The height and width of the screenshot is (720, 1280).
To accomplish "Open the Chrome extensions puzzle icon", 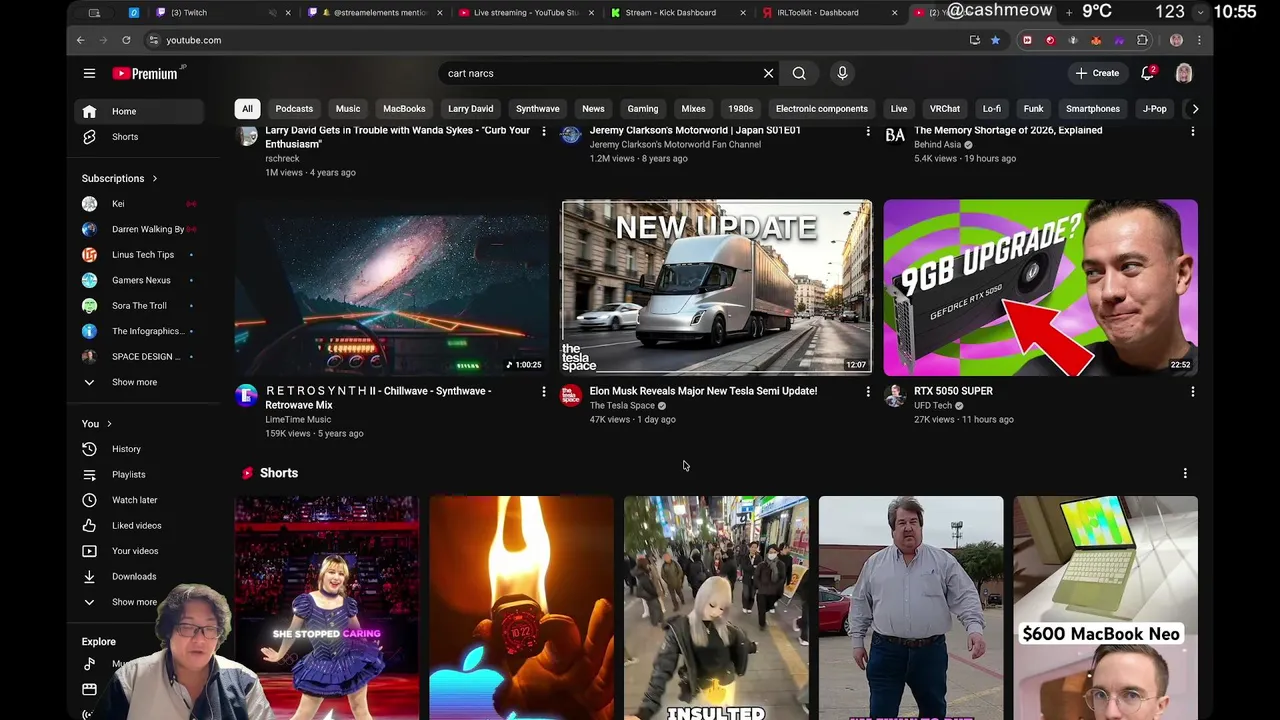I will 1142,40.
